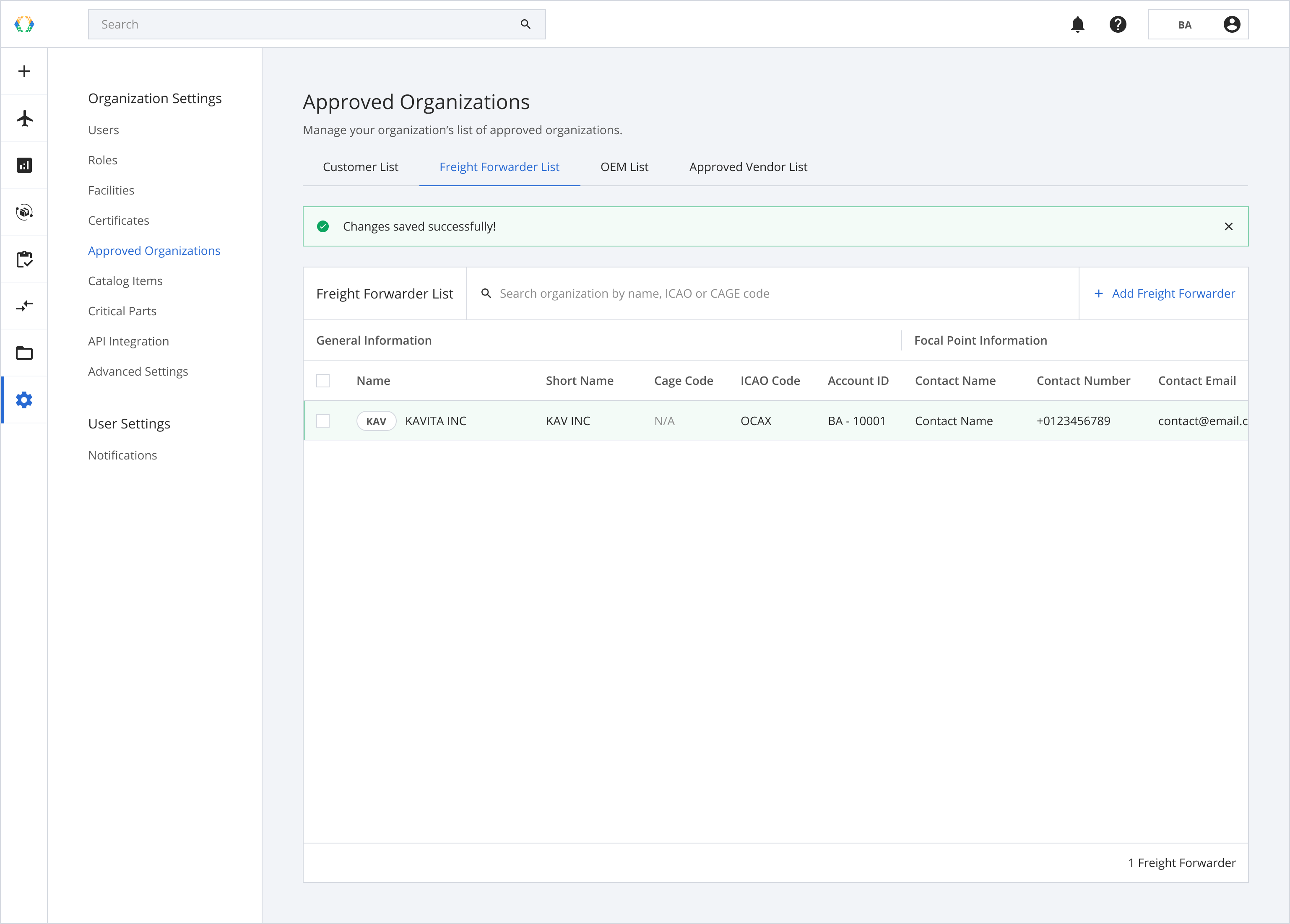Open the help question mark icon
The height and width of the screenshot is (924, 1290).
tap(1118, 24)
